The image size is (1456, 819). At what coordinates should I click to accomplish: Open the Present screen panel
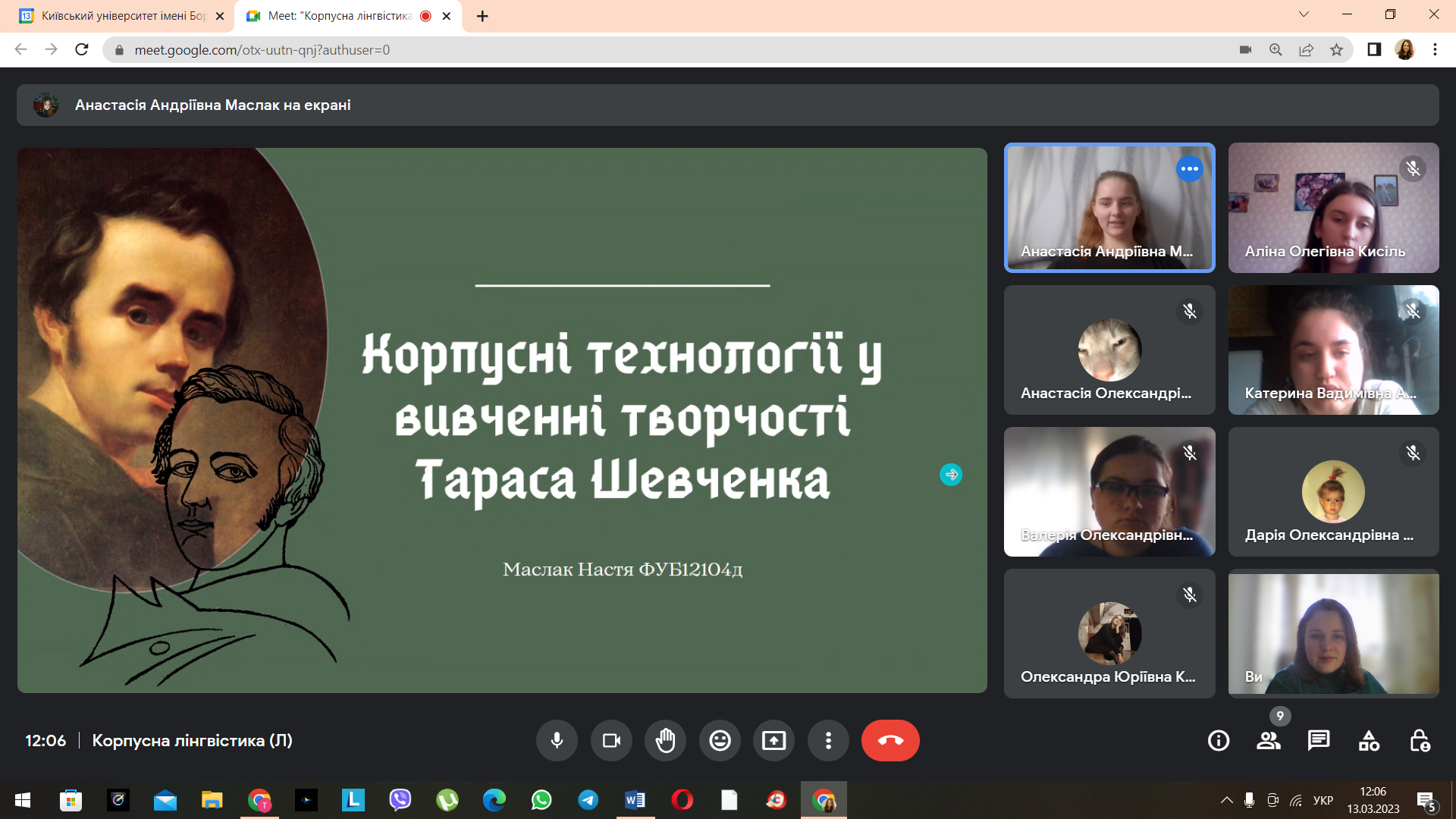pyautogui.click(x=773, y=741)
